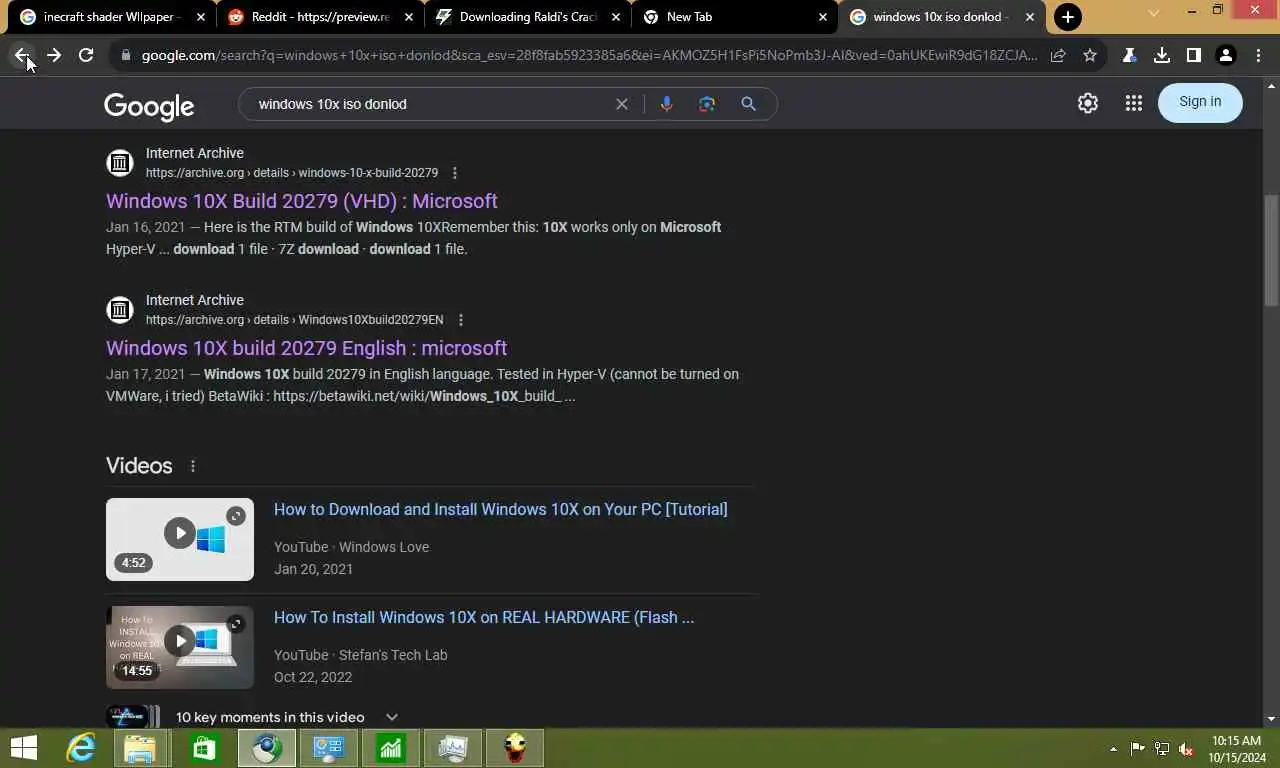This screenshot has height=768, width=1280.
Task: Switch to the New Tab tab
Action: 736,17
